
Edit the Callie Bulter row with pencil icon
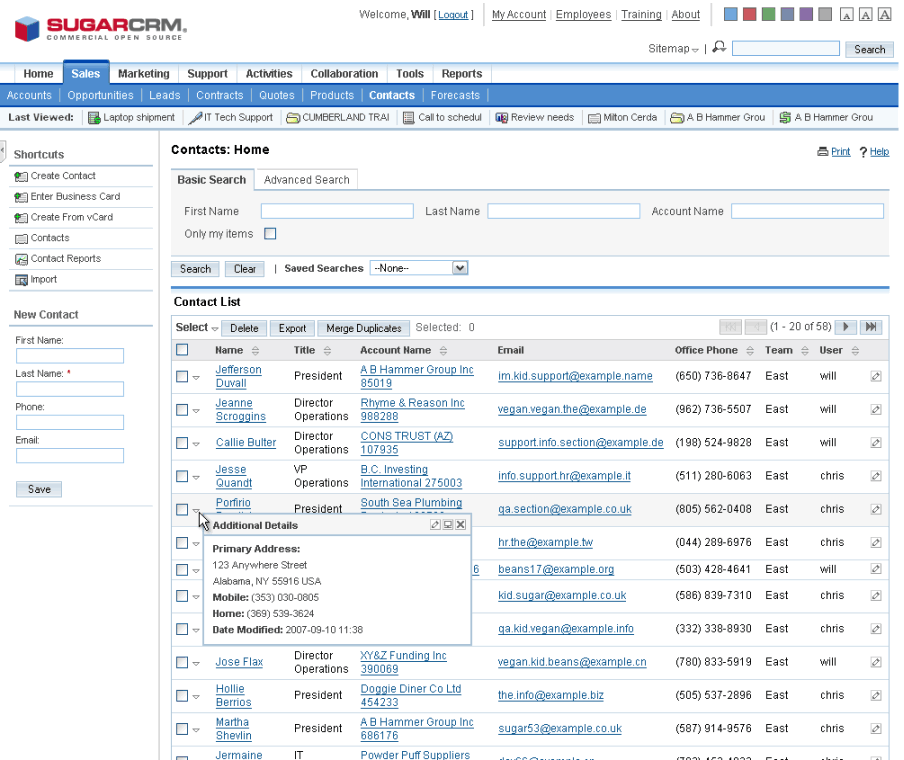click(x=876, y=443)
